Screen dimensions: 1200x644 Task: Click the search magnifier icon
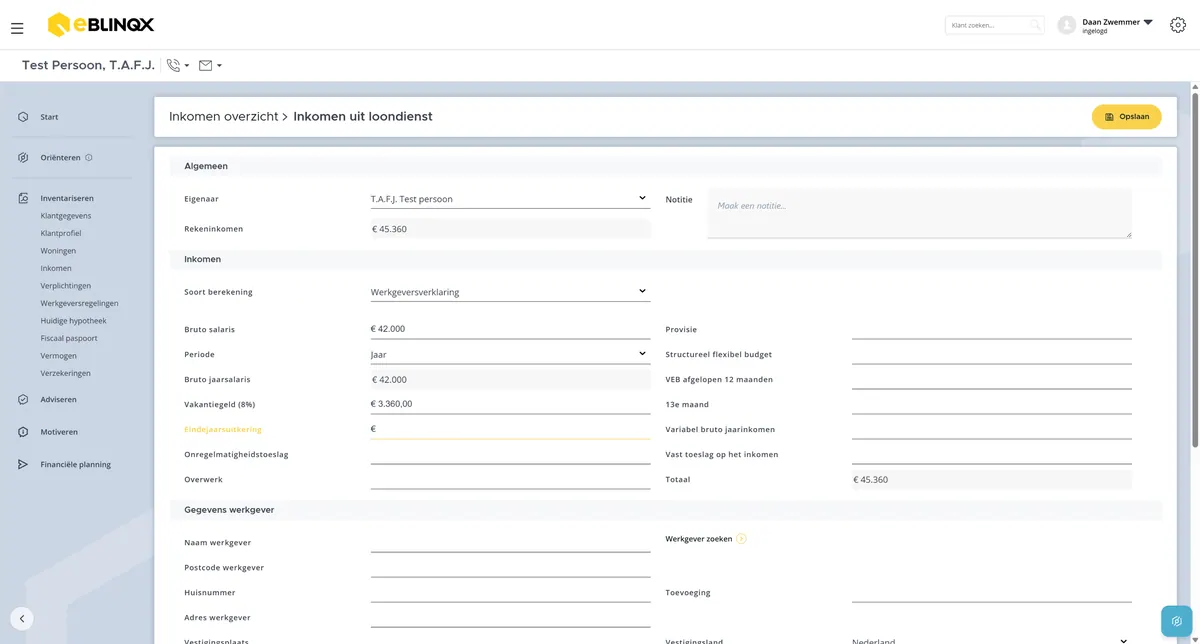(1035, 25)
